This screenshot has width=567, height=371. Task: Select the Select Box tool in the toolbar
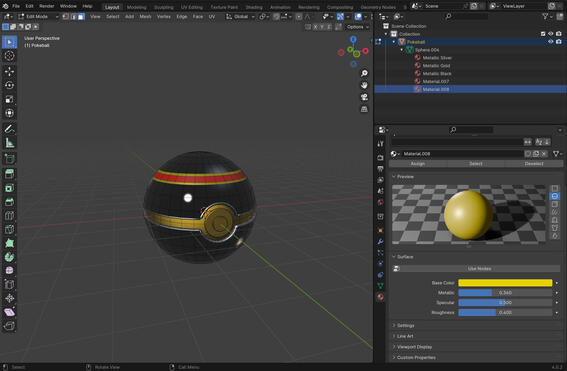tap(9, 42)
